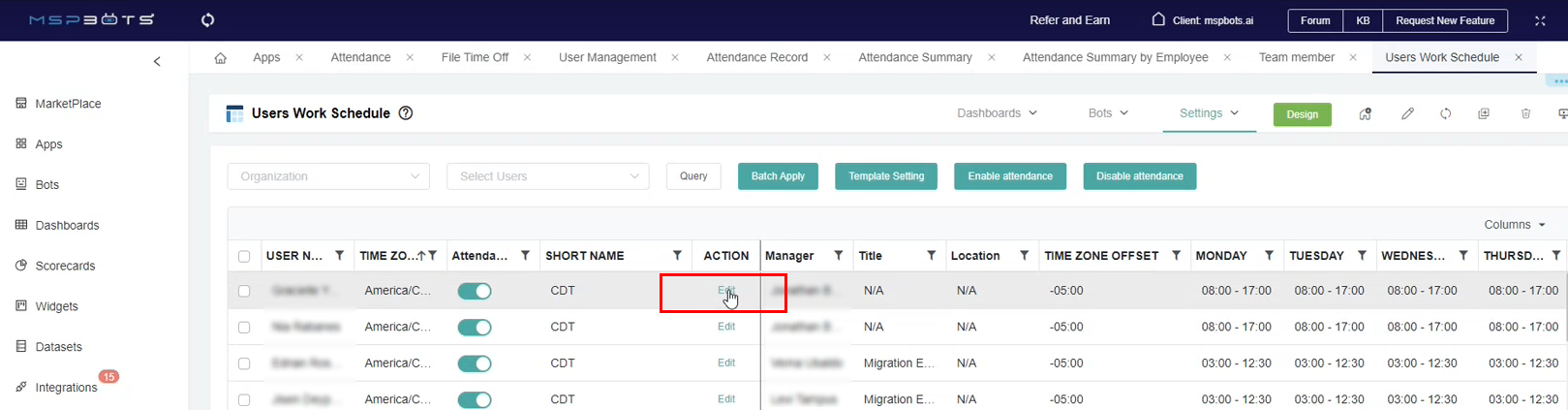
Task: Open the help icon beside Users Work Schedule
Action: (406, 113)
